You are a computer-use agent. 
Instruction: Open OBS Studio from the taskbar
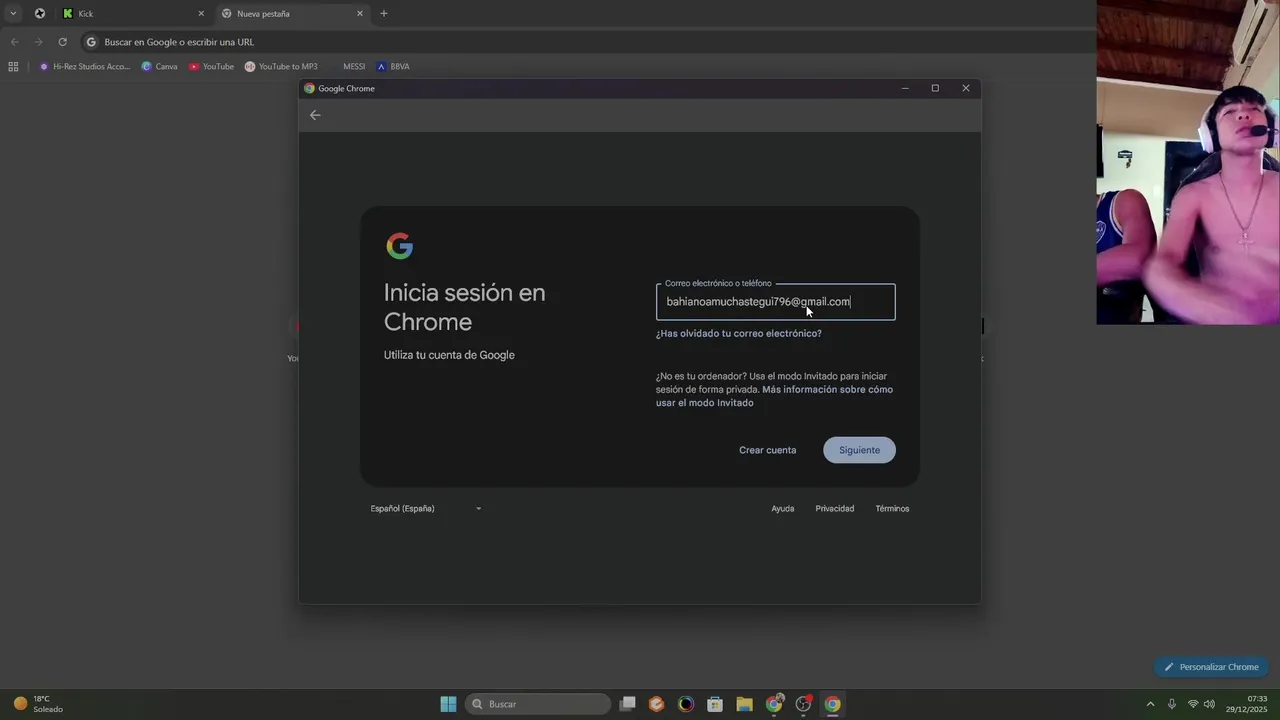tap(803, 704)
